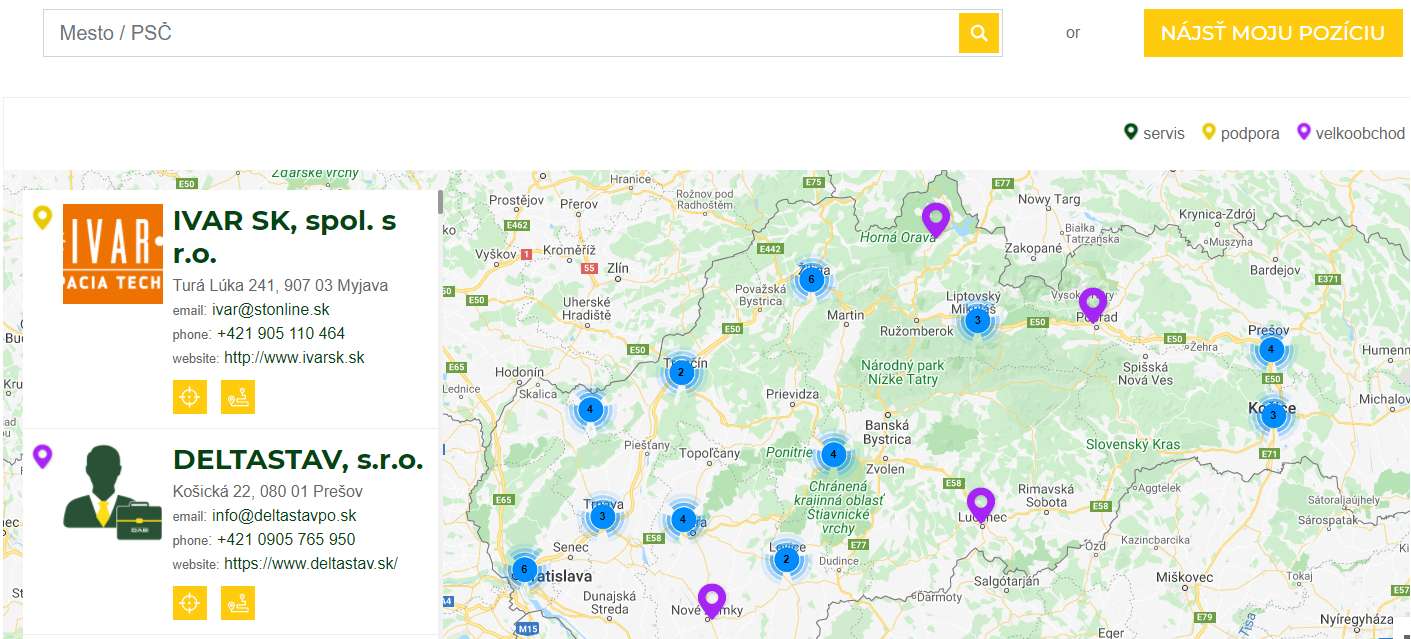Open website http://www.ivarsk.sk
1411x639 pixels.
click(294, 358)
